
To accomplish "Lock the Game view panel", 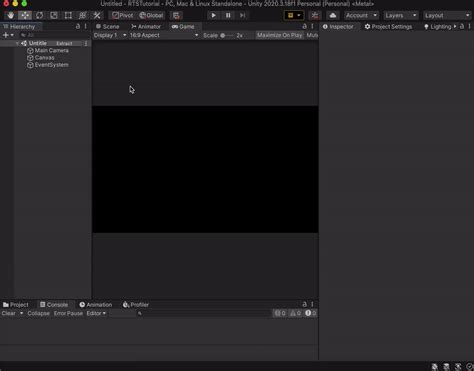I will pos(304,26).
